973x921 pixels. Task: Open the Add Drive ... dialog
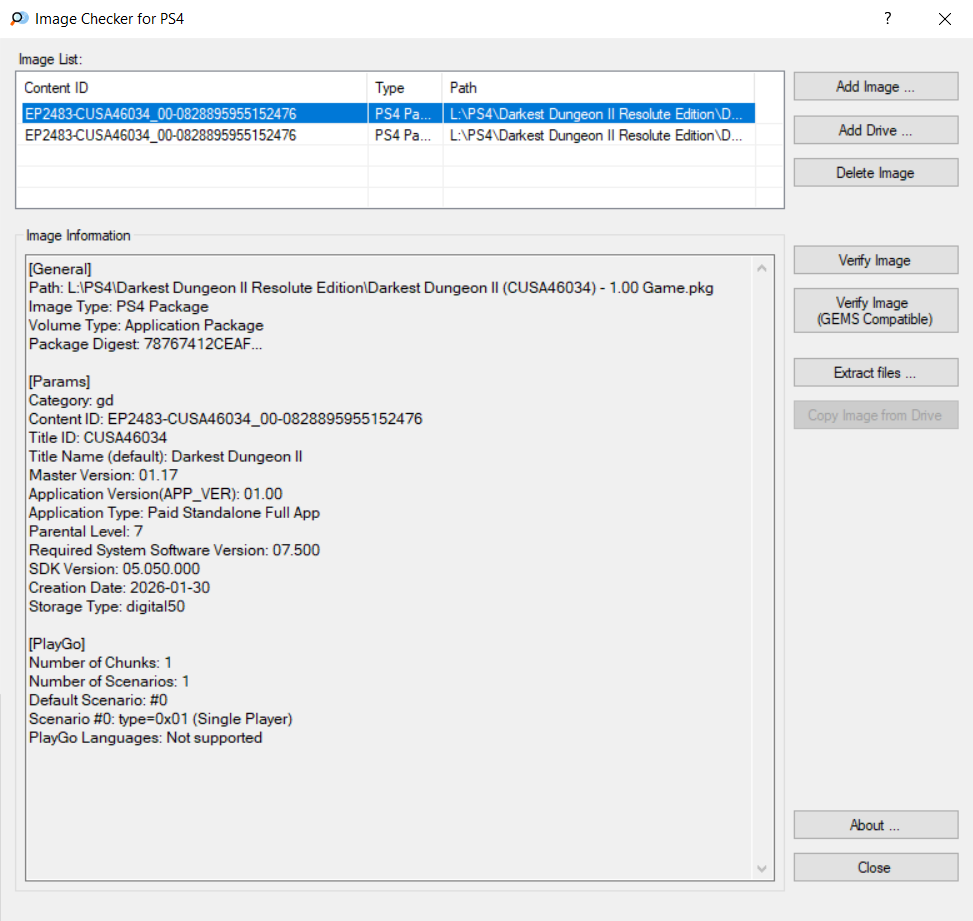point(875,130)
